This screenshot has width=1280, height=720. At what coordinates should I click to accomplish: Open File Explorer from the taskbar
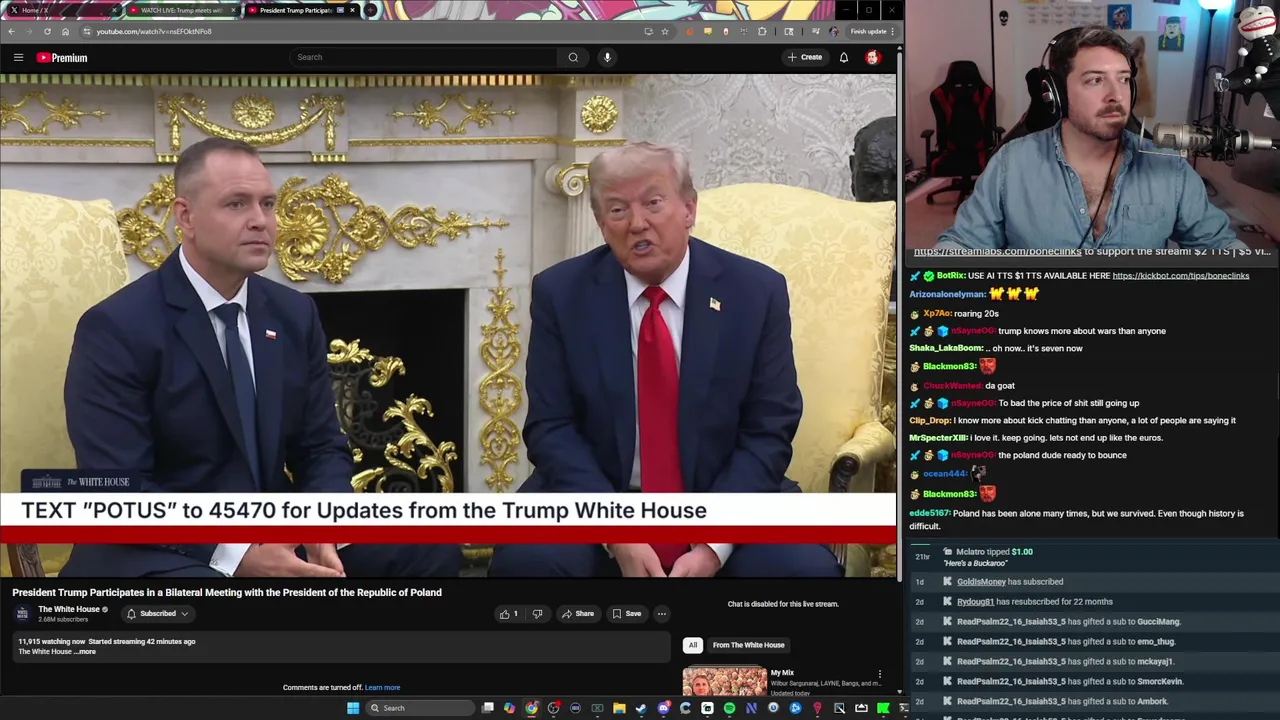tap(619, 708)
